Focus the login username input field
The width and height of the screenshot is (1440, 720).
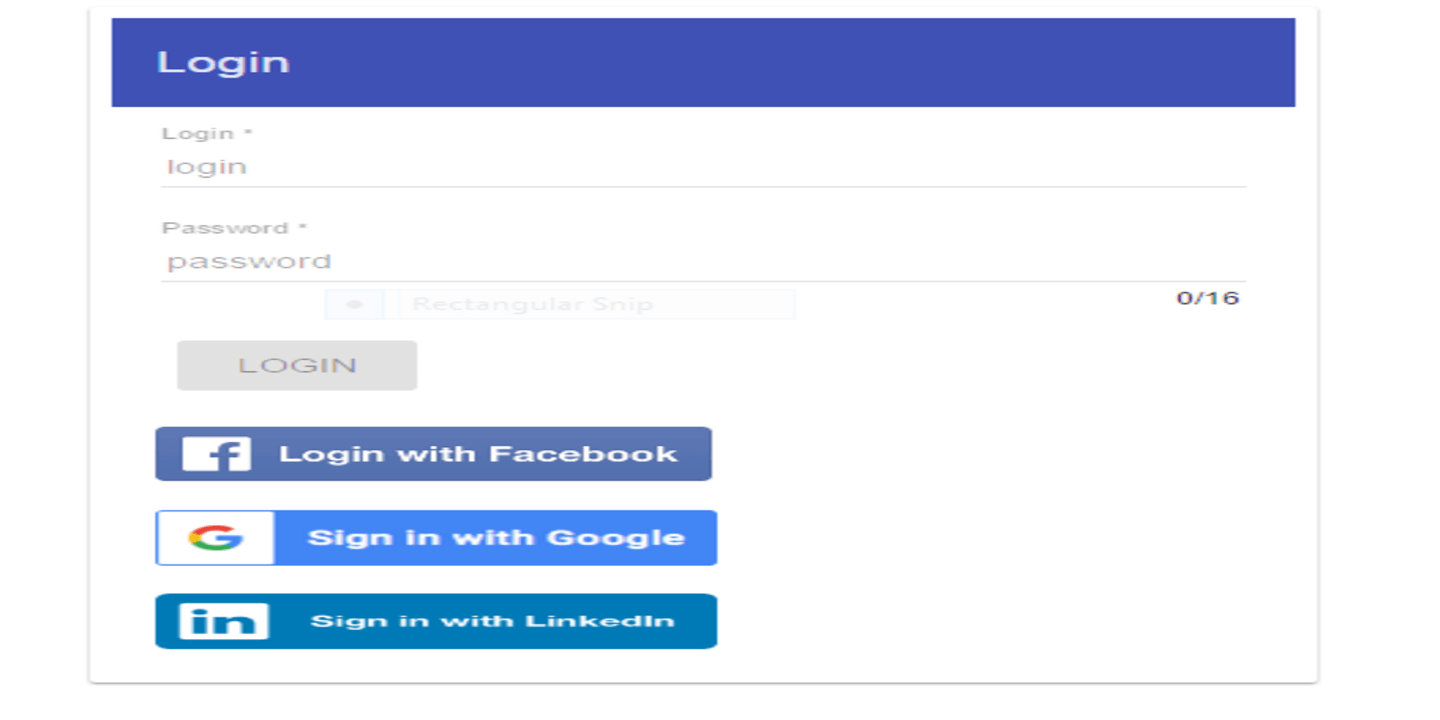point(704,167)
